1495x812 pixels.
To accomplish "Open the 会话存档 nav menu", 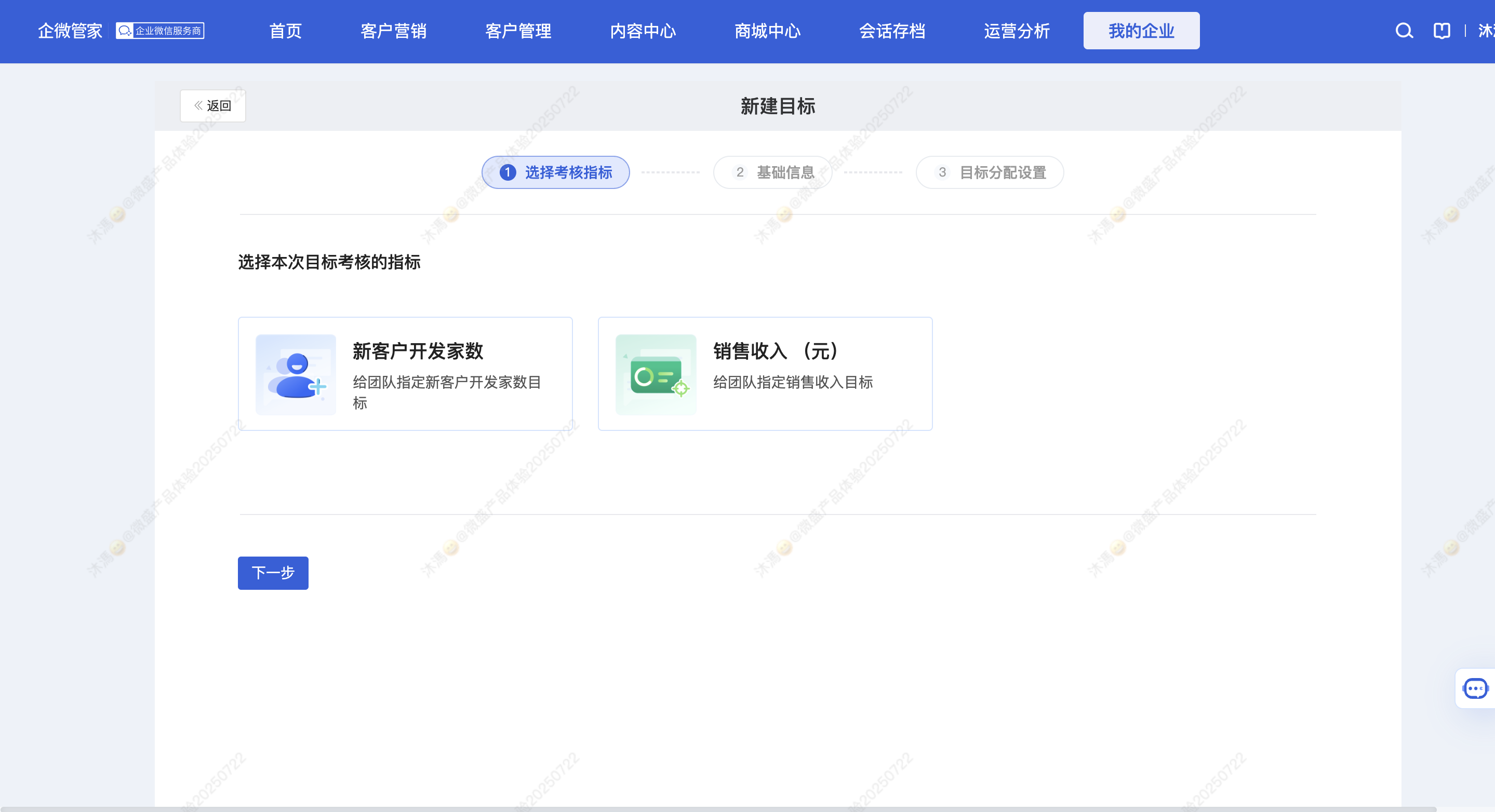I will 892,31.
